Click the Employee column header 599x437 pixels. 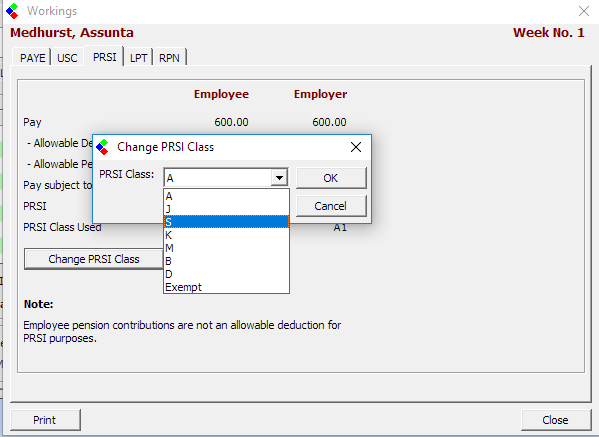point(221,94)
